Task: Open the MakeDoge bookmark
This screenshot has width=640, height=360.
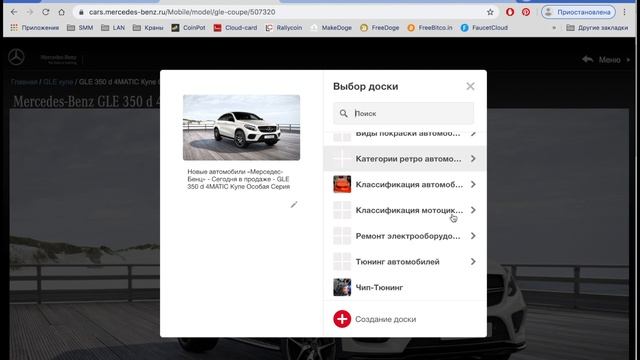Action: point(331,28)
